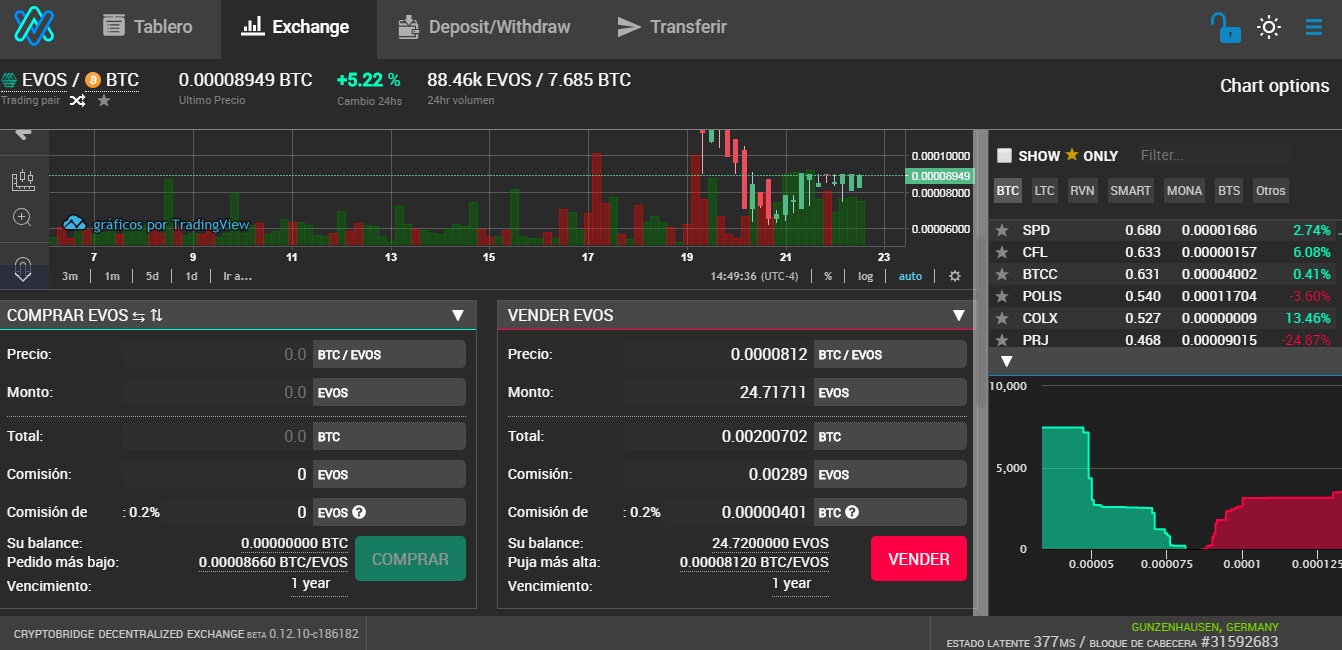The image size is (1342, 650).
Task: Click the CryptoBridge logo icon
Action: (x=34, y=25)
